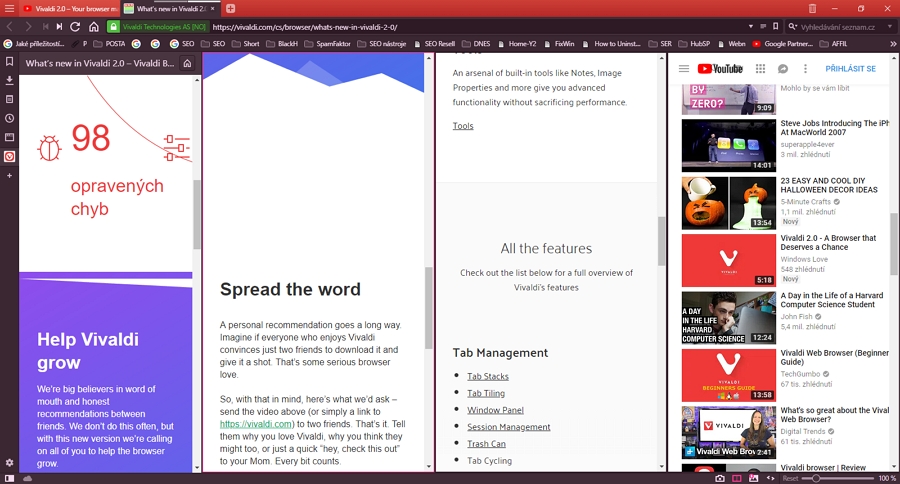The image size is (900, 484).
Task: Open the YouTube hamburger menu
Action: coord(684,69)
